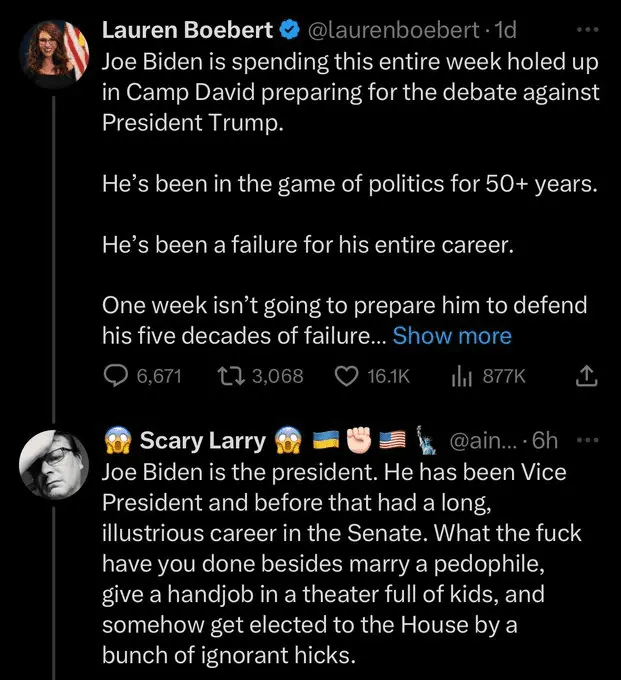
Task: Click the blue verified badge beside Lauren Boebert
Action: pyautogui.click(x=285, y=31)
